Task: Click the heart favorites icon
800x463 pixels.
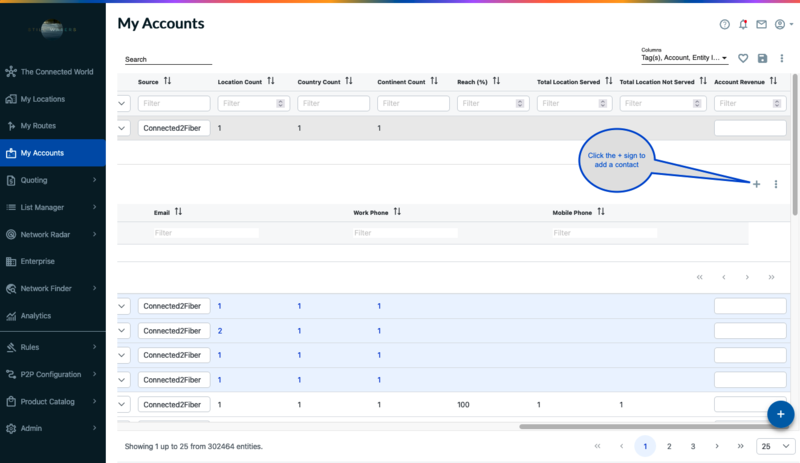Action: (x=743, y=59)
